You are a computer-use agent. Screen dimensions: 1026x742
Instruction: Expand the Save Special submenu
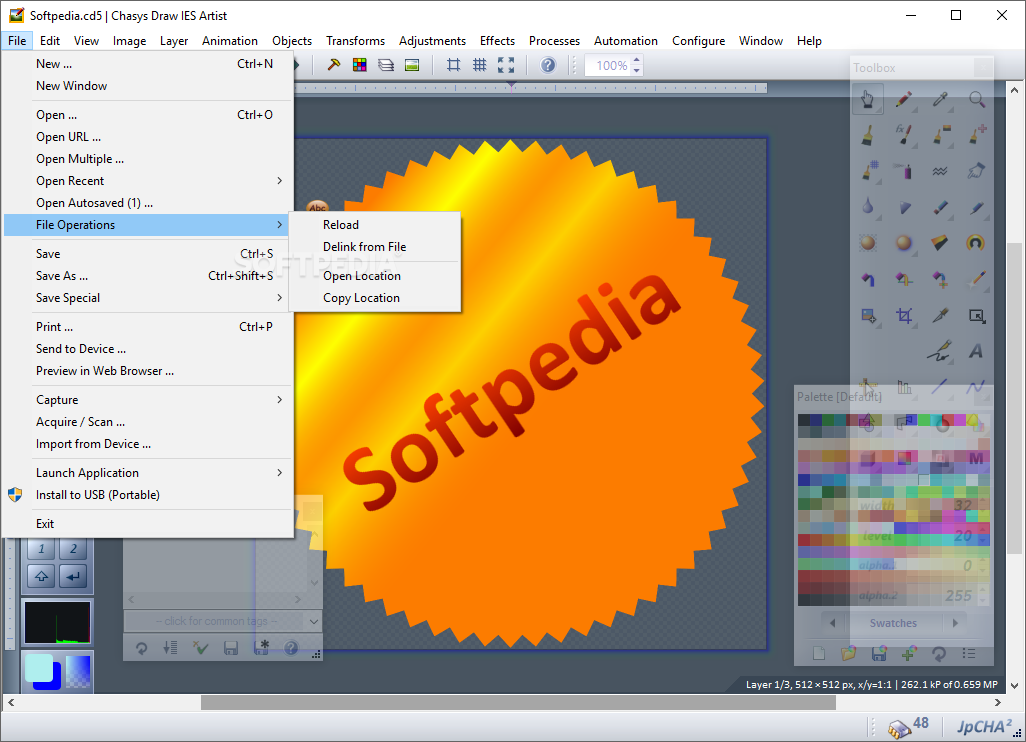click(x=148, y=298)
